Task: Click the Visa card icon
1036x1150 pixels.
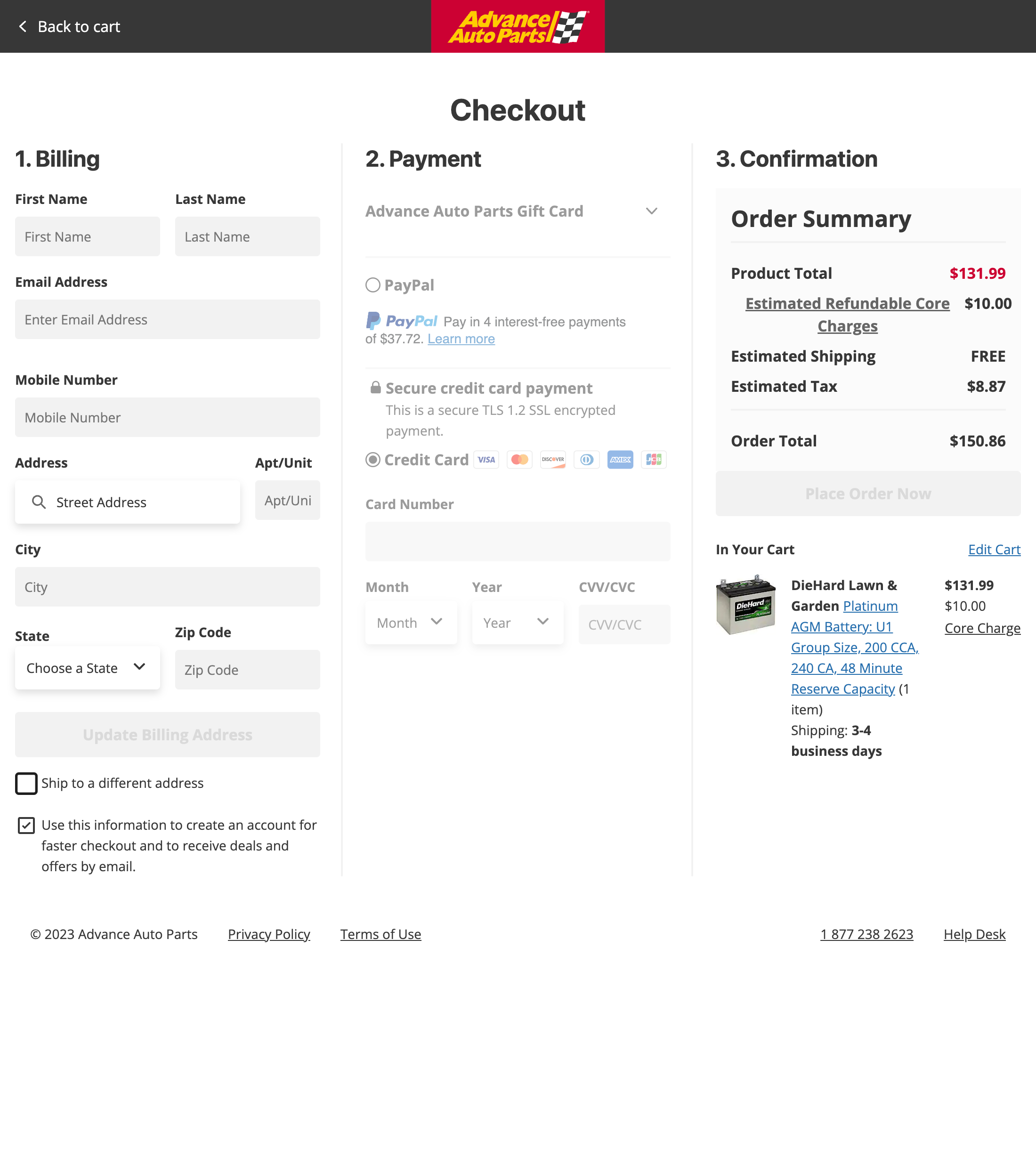Action: pos(486,460)
